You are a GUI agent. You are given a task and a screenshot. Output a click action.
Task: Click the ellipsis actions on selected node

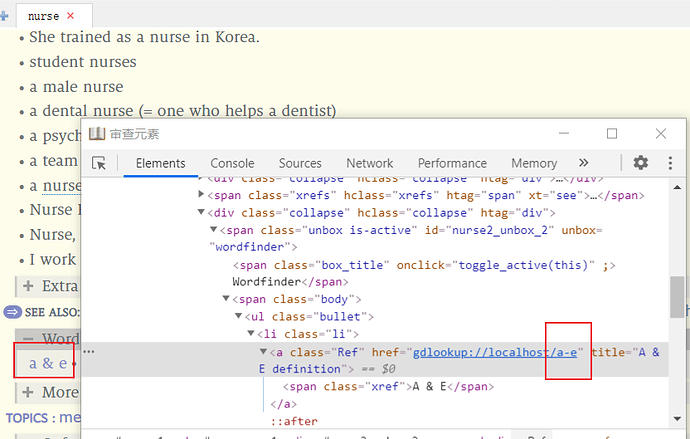(89, 351)
